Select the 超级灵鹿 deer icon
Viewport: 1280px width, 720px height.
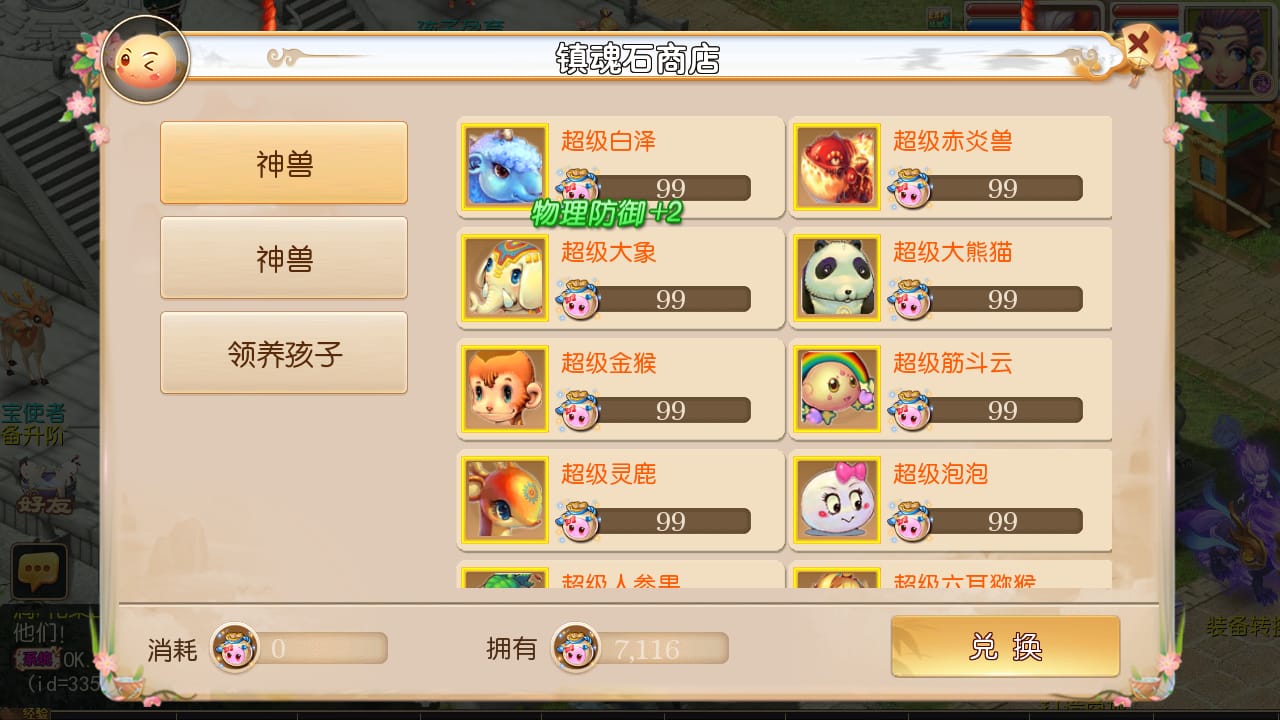pos(505,500)
